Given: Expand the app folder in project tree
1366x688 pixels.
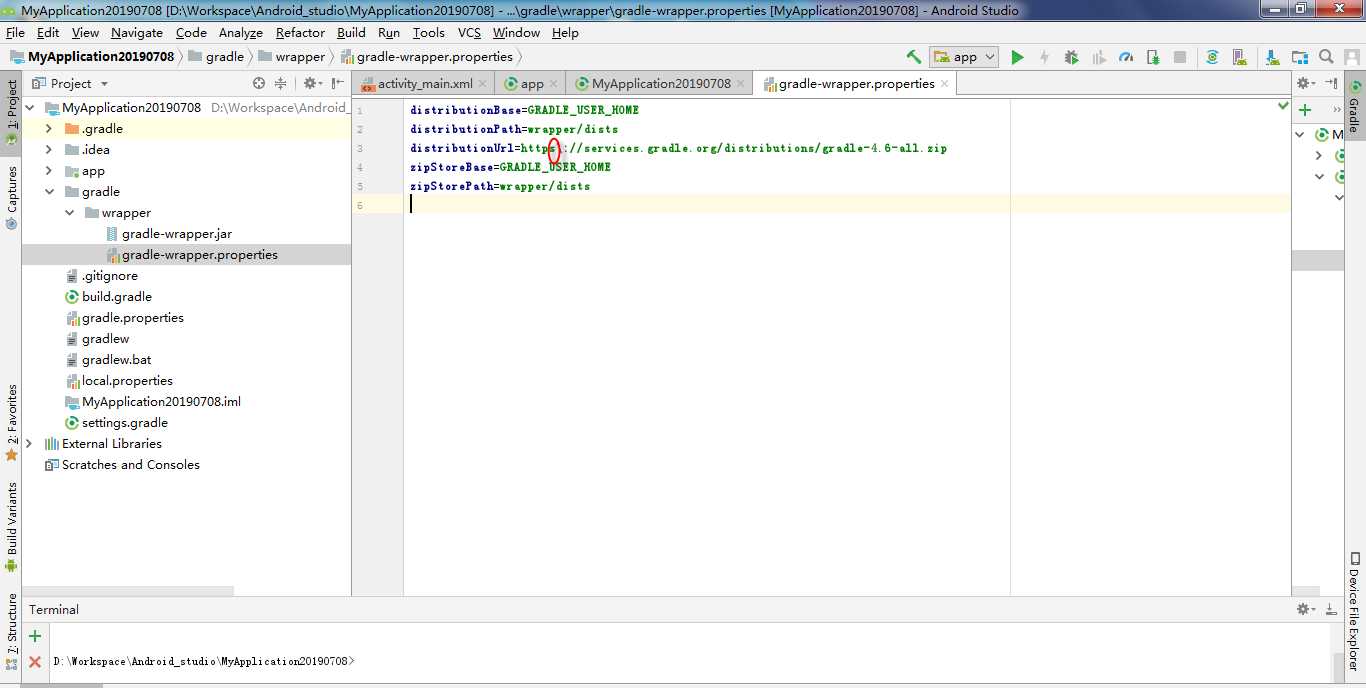Looking at the screenshot, I should pos(48,171).
